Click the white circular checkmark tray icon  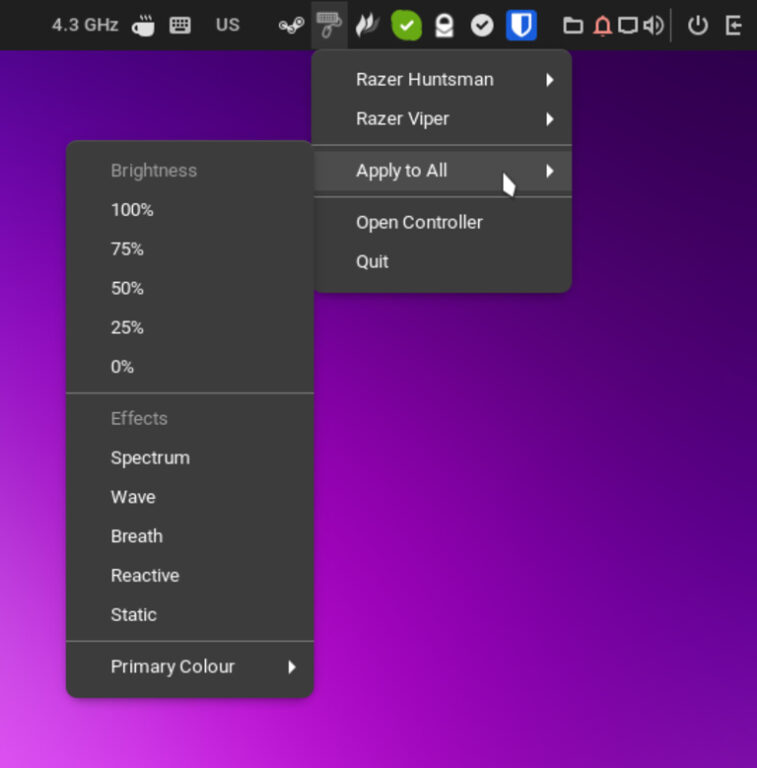coord(482,25)
